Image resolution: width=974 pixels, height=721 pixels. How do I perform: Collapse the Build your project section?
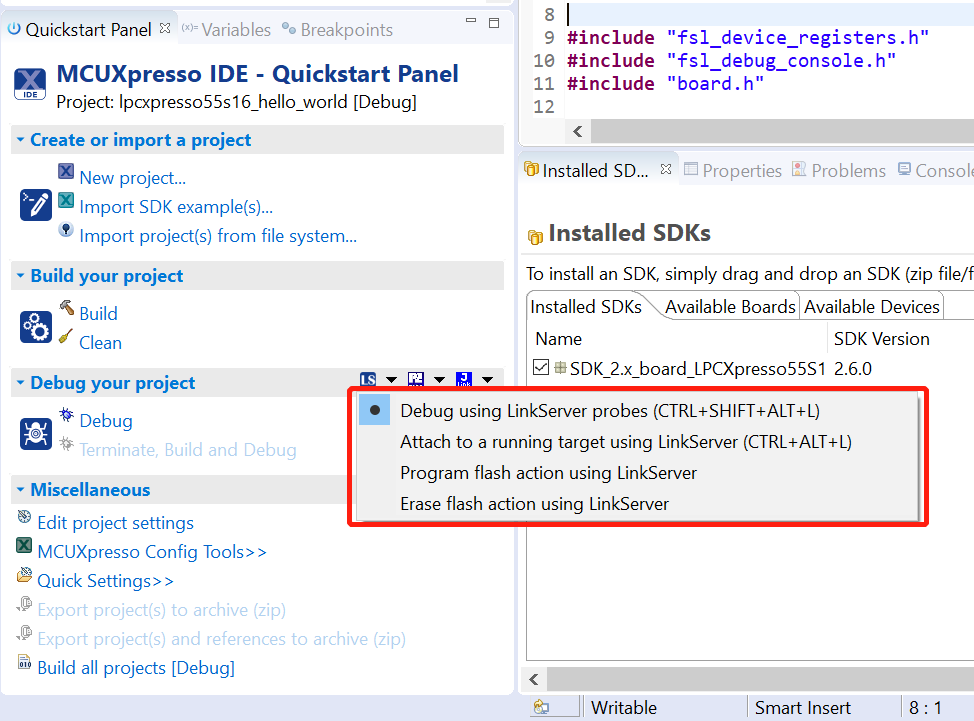(x=20, y=276)
